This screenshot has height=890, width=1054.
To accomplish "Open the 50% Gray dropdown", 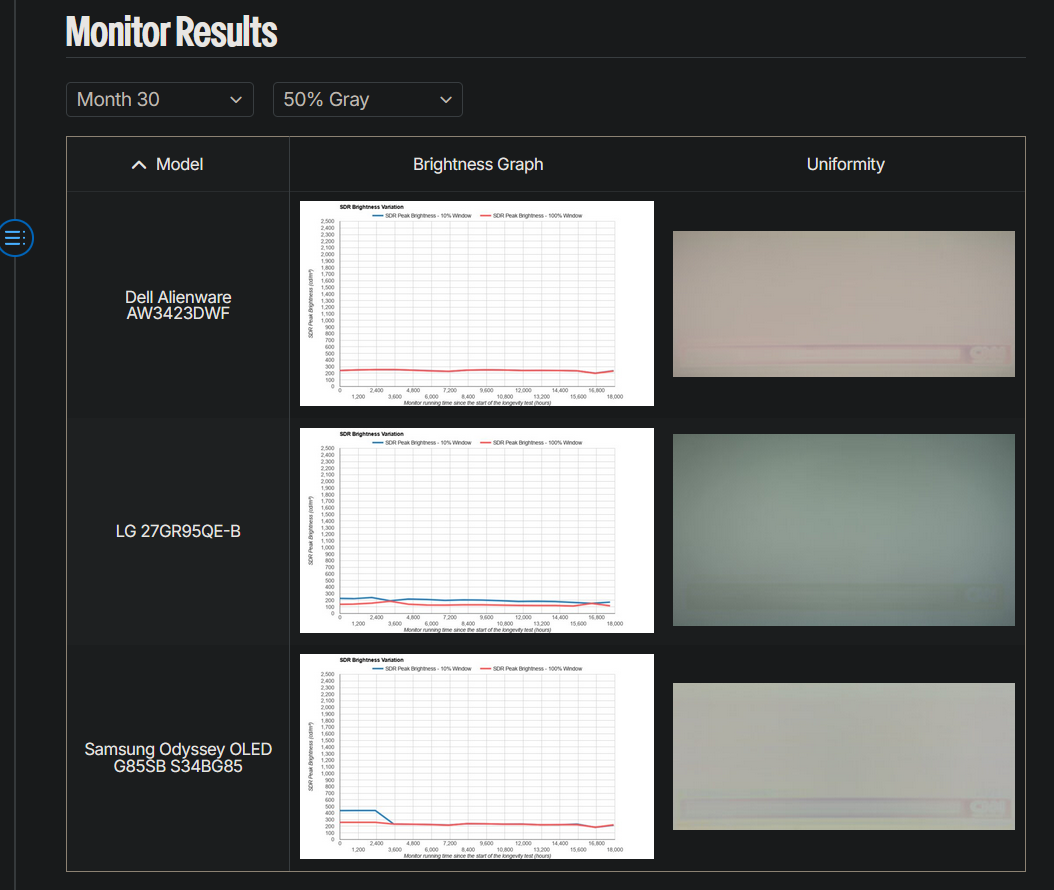I will tap(368, 99).
